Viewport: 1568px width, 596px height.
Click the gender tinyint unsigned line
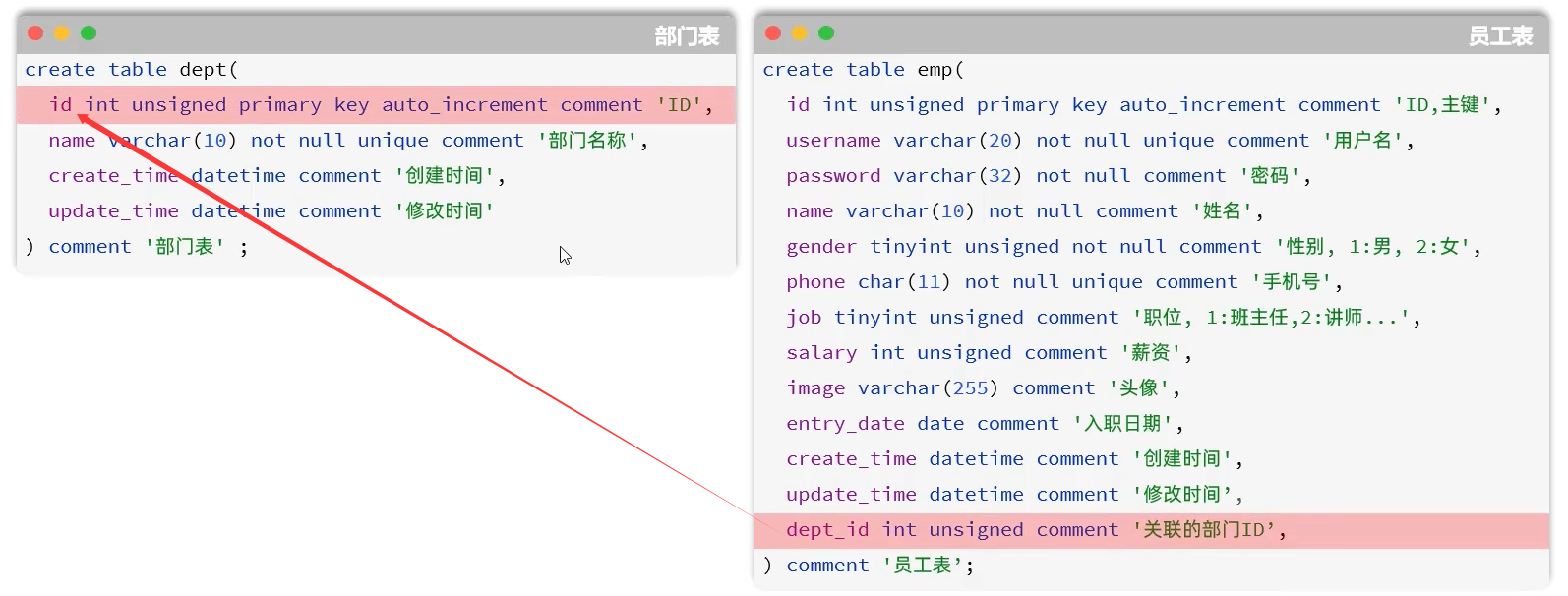click(1133, 247)
